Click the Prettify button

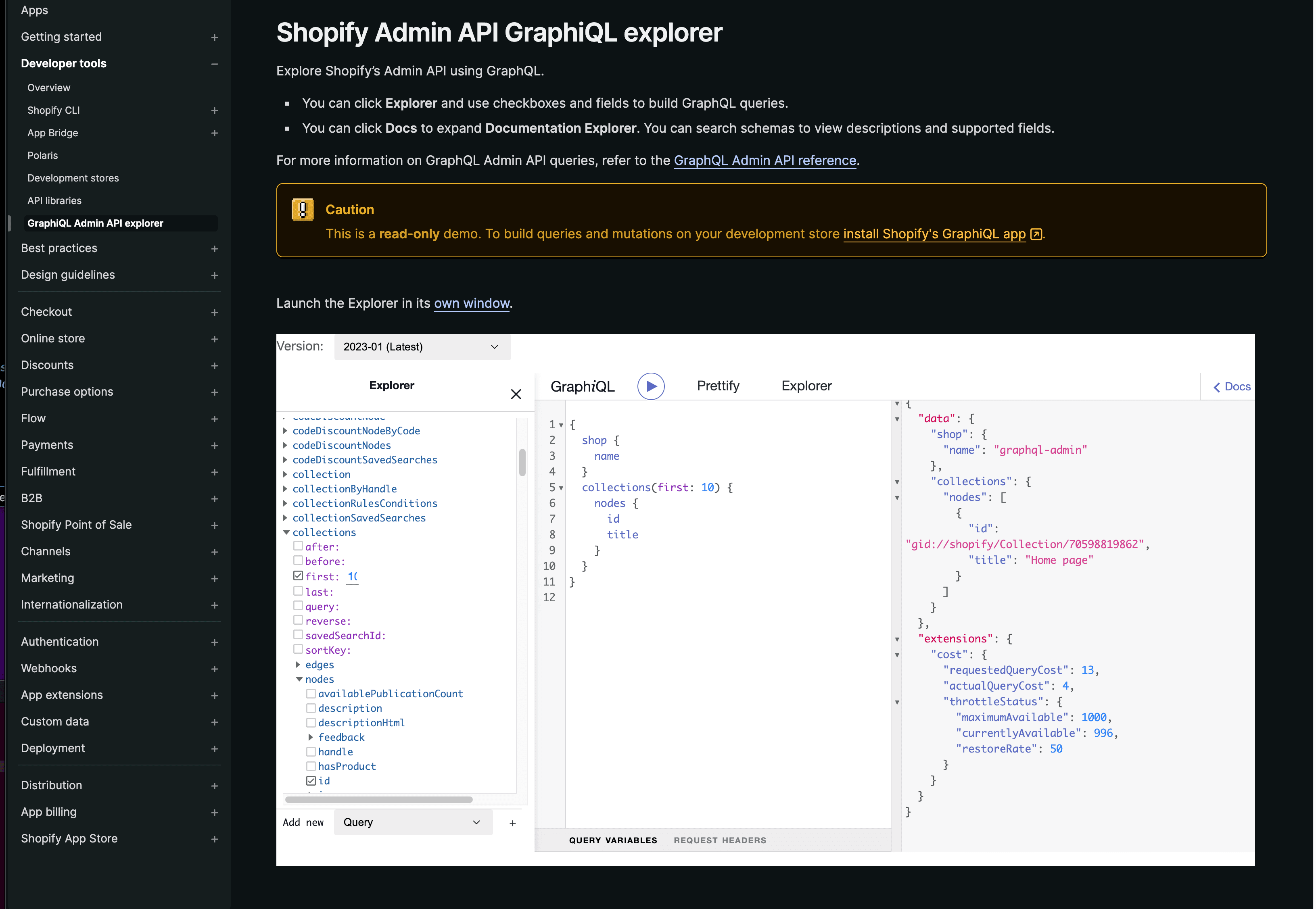pos(718,386)
